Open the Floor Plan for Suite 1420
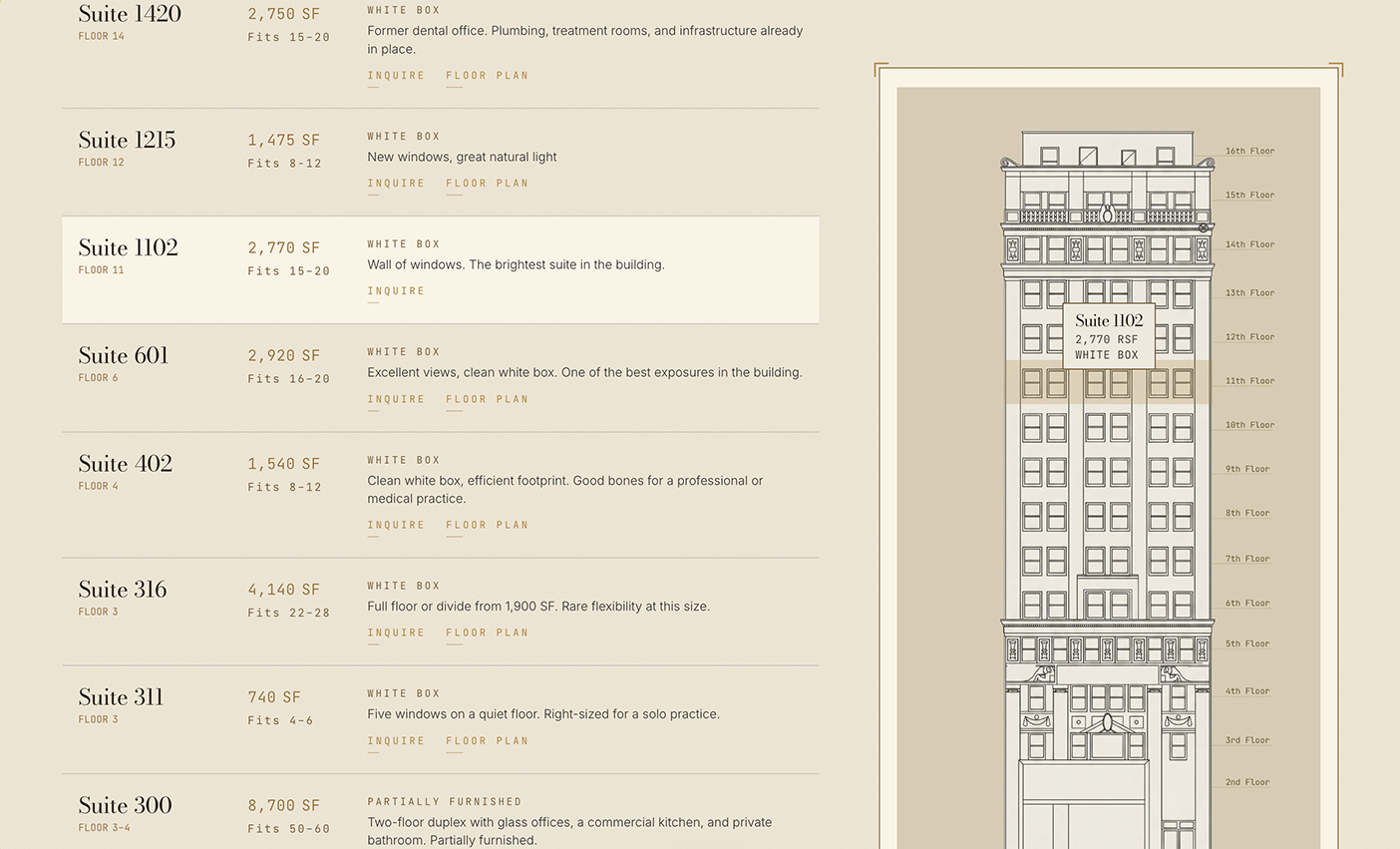1400x849 pixels. [x=488, y=76]
